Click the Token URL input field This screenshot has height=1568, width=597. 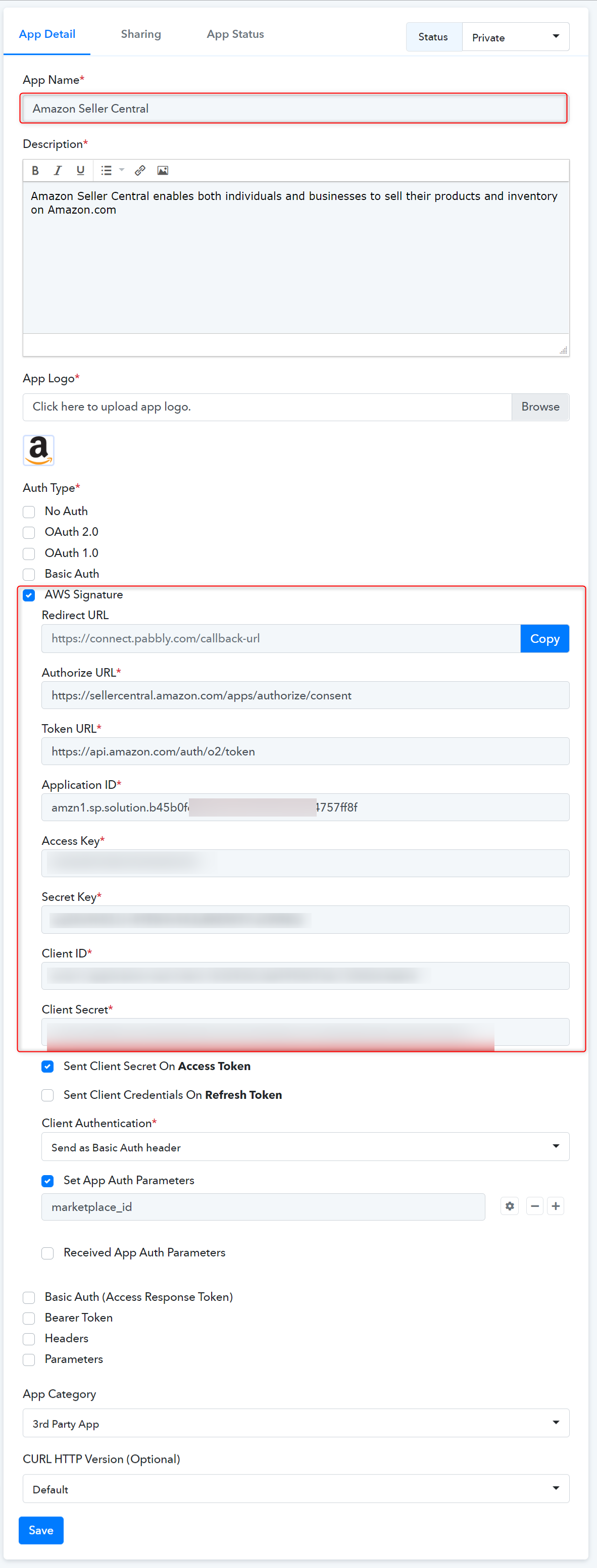(305, 751)
